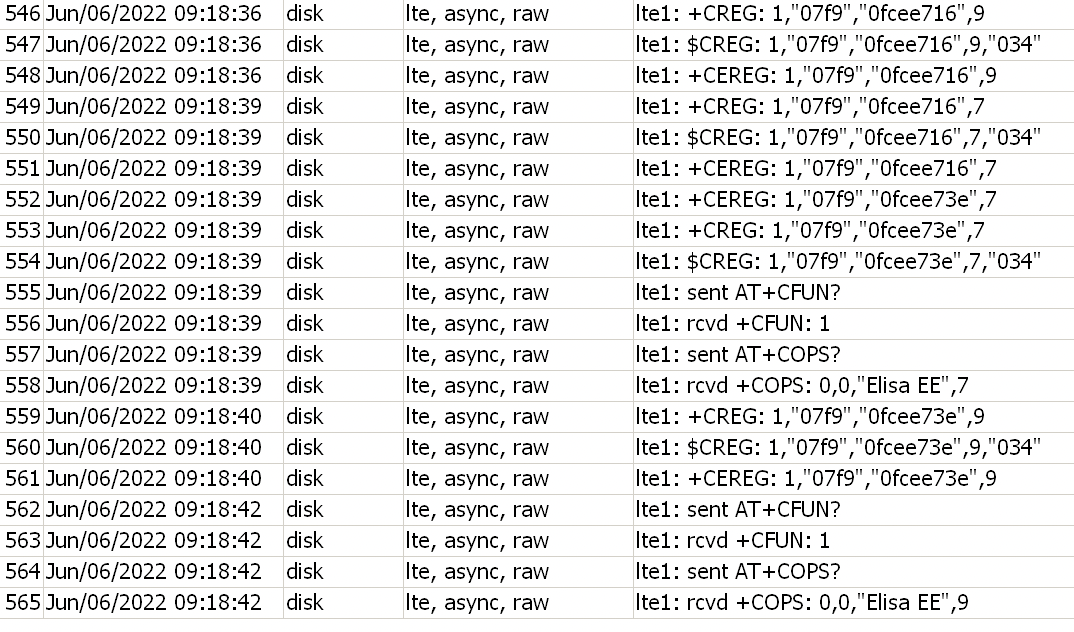Click row 549's timestamp cell
This screenshot has height=632, width=1074.
(x=153, y=107)
